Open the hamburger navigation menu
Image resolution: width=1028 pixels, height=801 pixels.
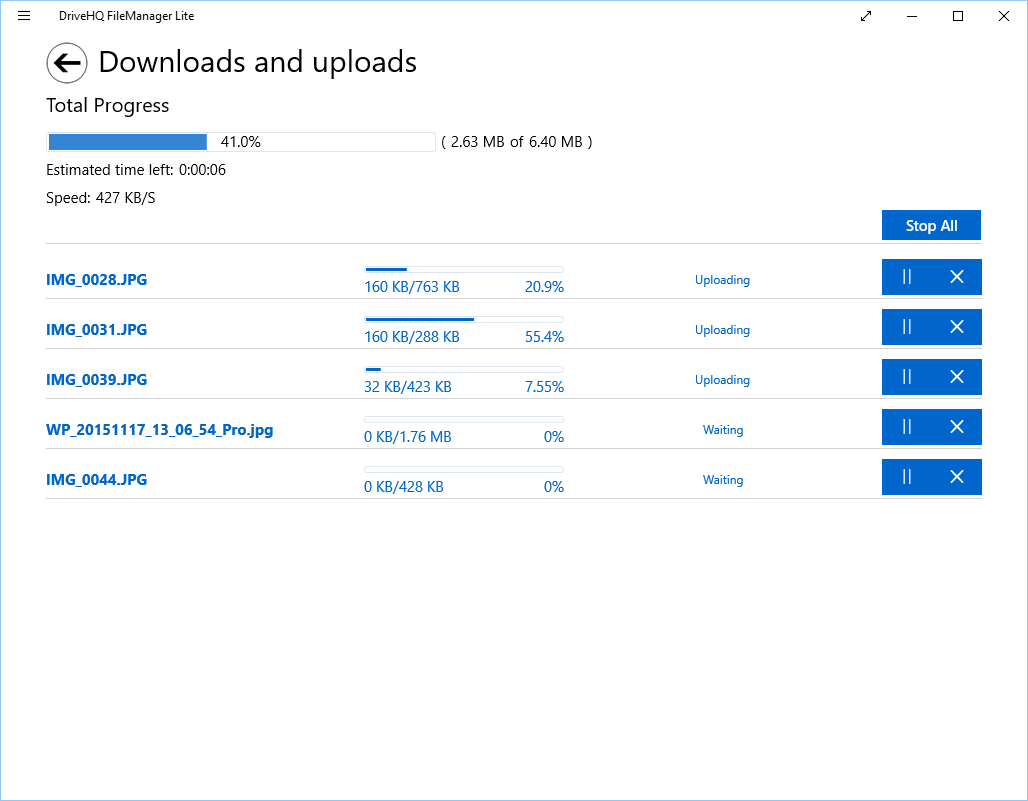coord(24,16)
